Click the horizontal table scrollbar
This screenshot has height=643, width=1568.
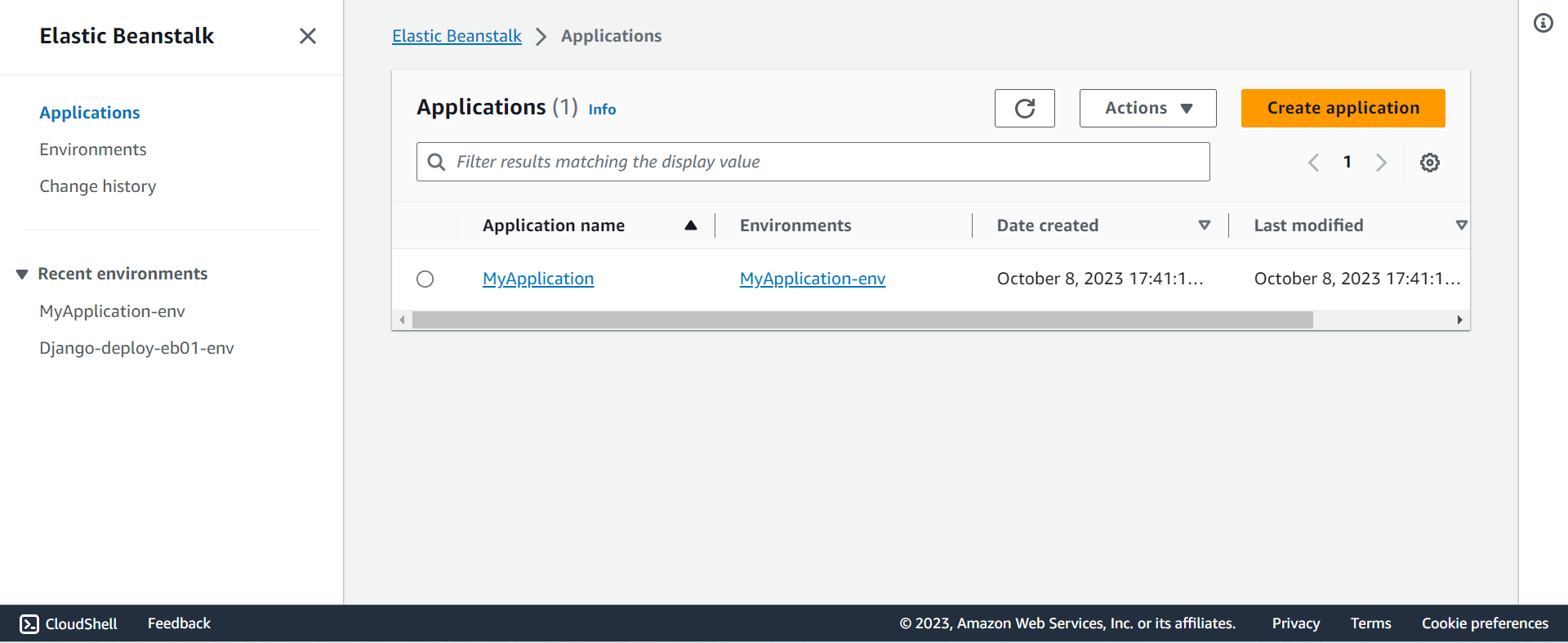862,320
